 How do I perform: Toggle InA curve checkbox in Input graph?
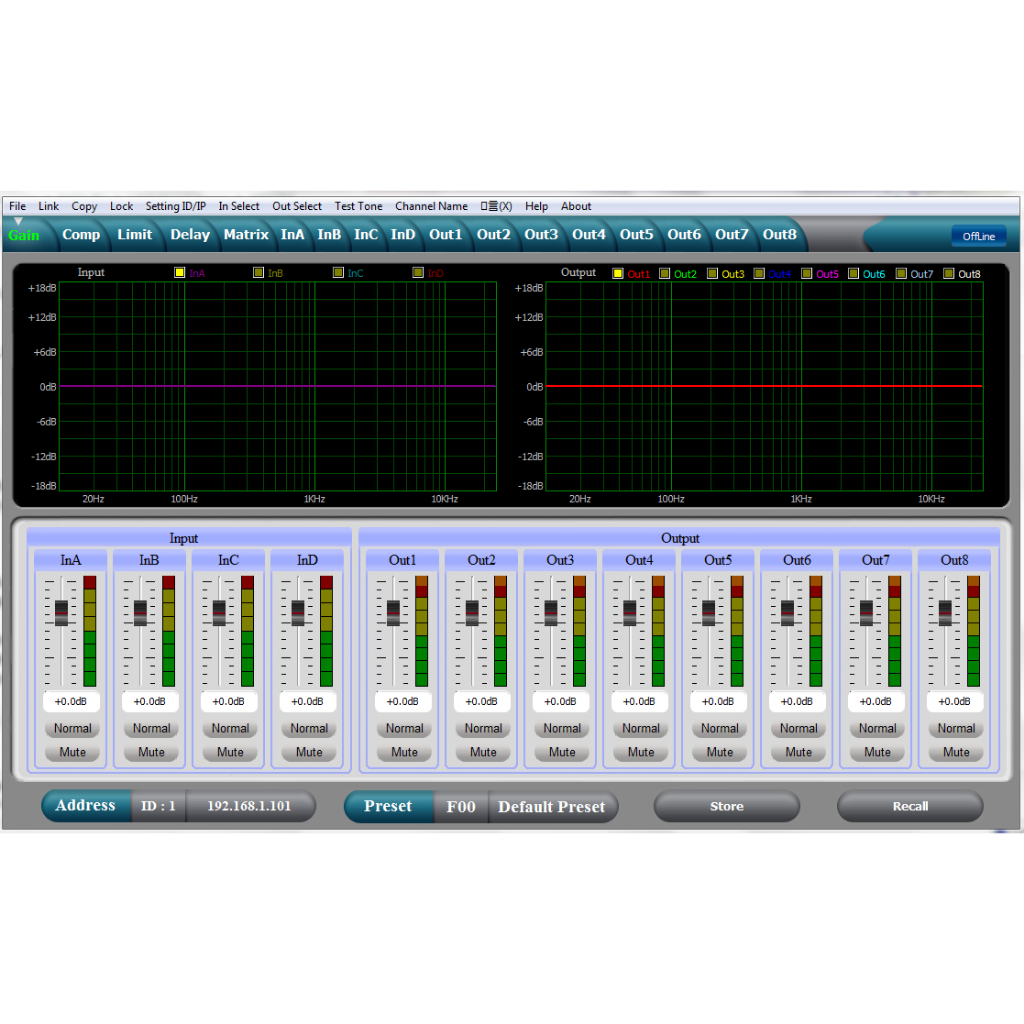coord(180,273)
